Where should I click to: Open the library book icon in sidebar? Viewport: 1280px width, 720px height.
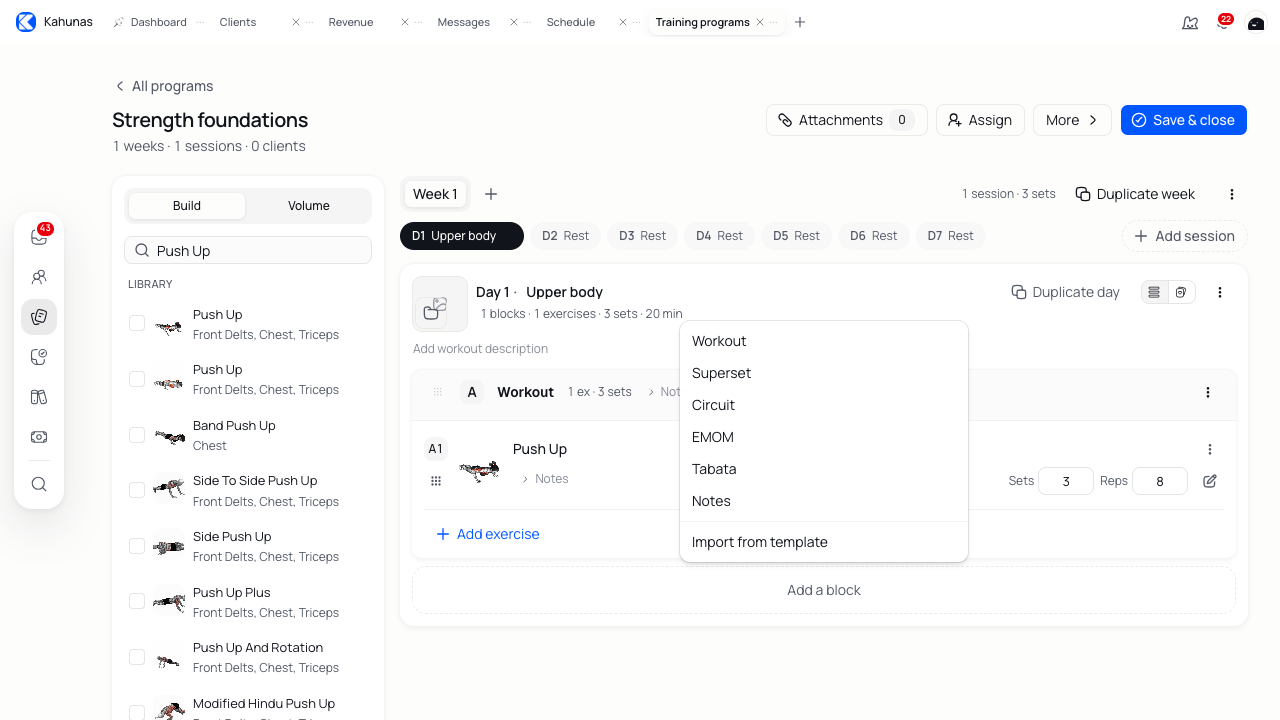click(x=39, y=397)
